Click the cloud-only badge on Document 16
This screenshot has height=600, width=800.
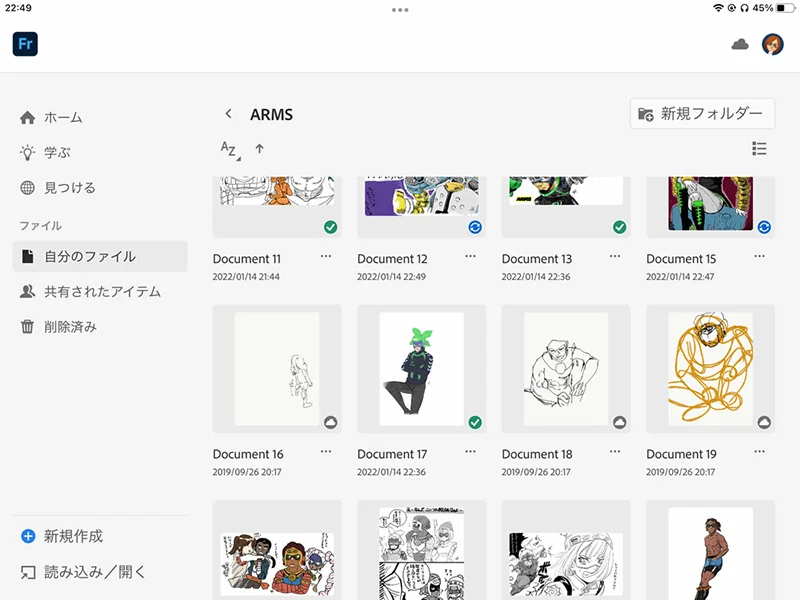point(330,422)
